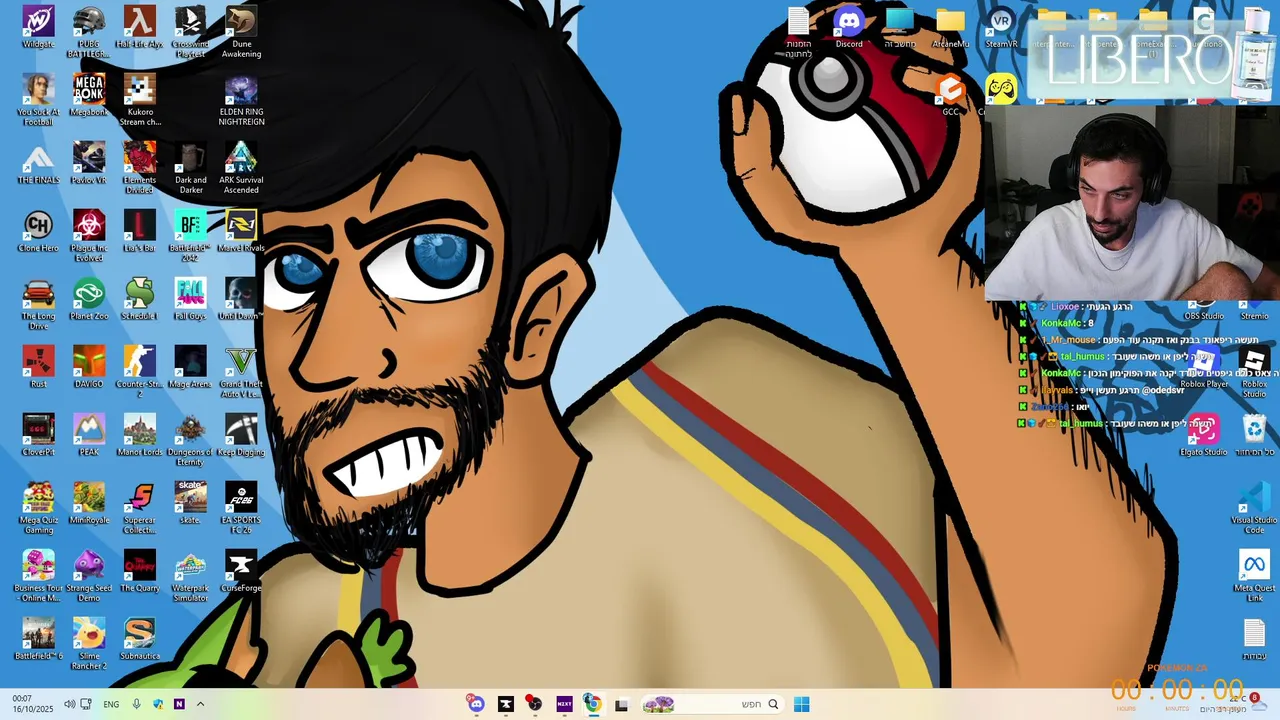Open the purple NEXT app on taskbar
Viewport: 1280px width, 720px height.
click(x=564, y=704)
